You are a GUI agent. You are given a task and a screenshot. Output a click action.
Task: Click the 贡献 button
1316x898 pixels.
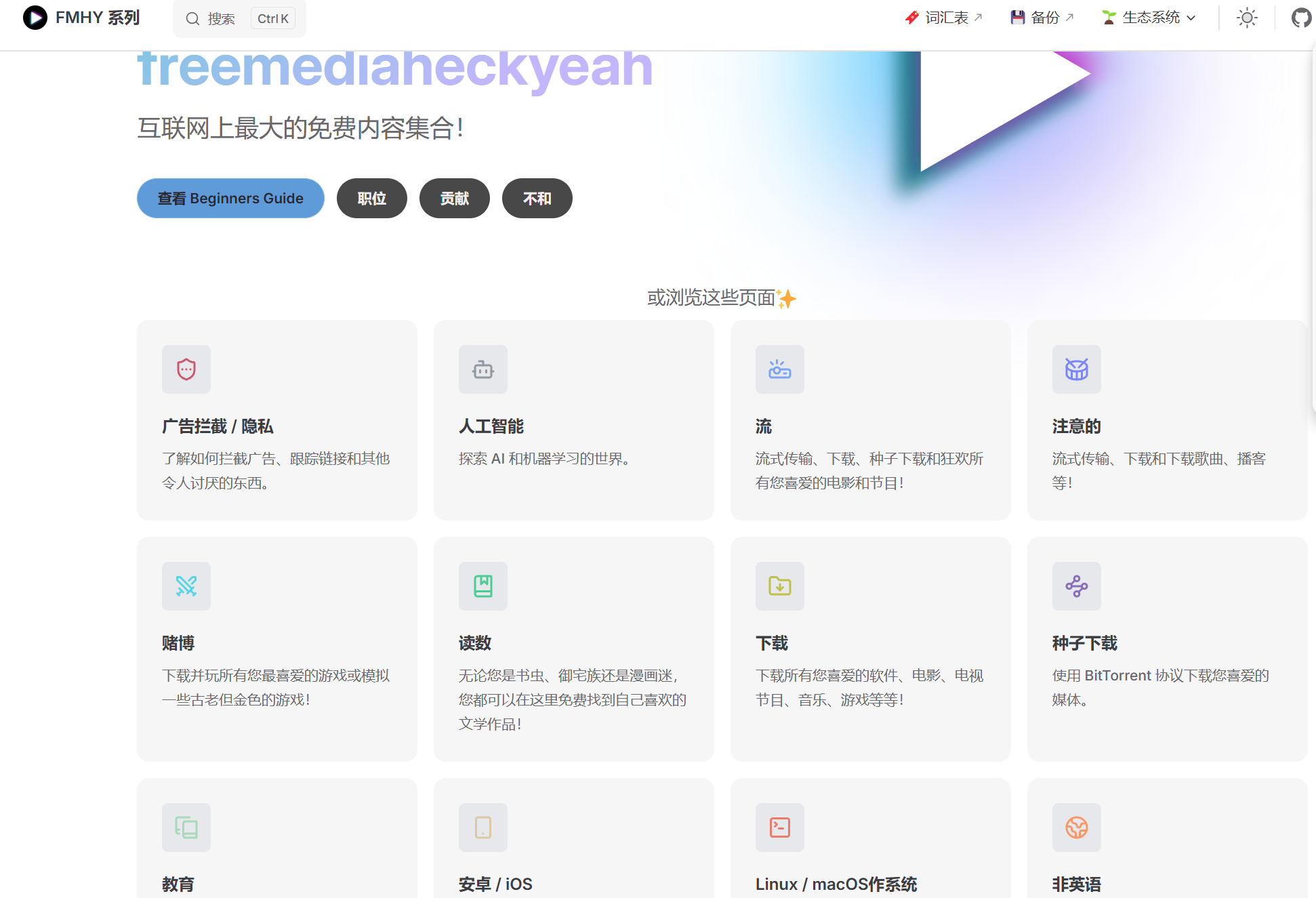point(455,199)
